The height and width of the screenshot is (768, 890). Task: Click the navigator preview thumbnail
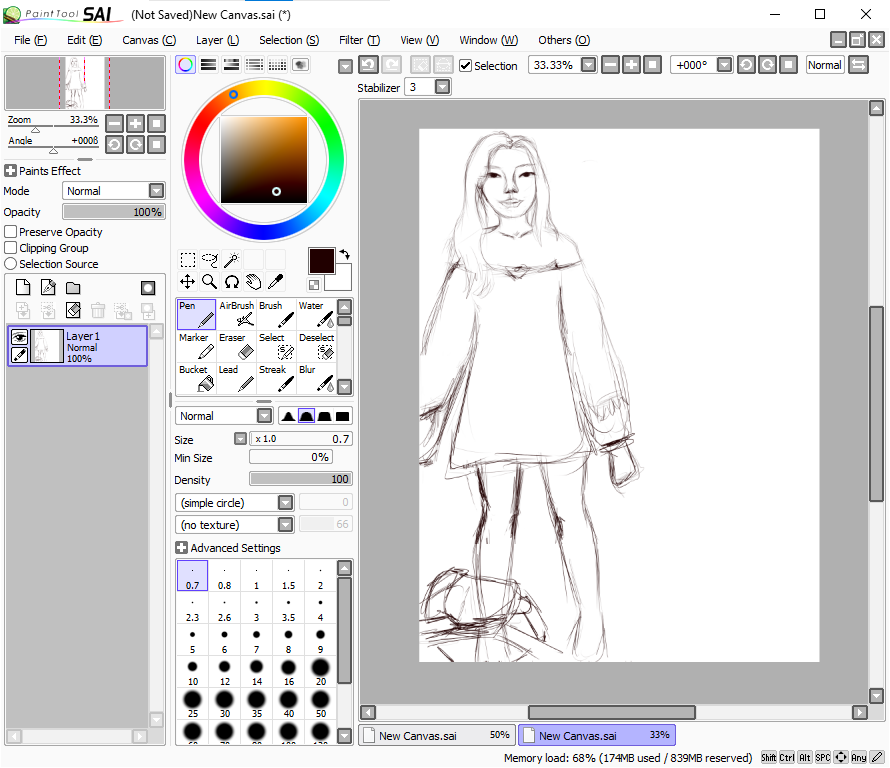coord(85,83)
